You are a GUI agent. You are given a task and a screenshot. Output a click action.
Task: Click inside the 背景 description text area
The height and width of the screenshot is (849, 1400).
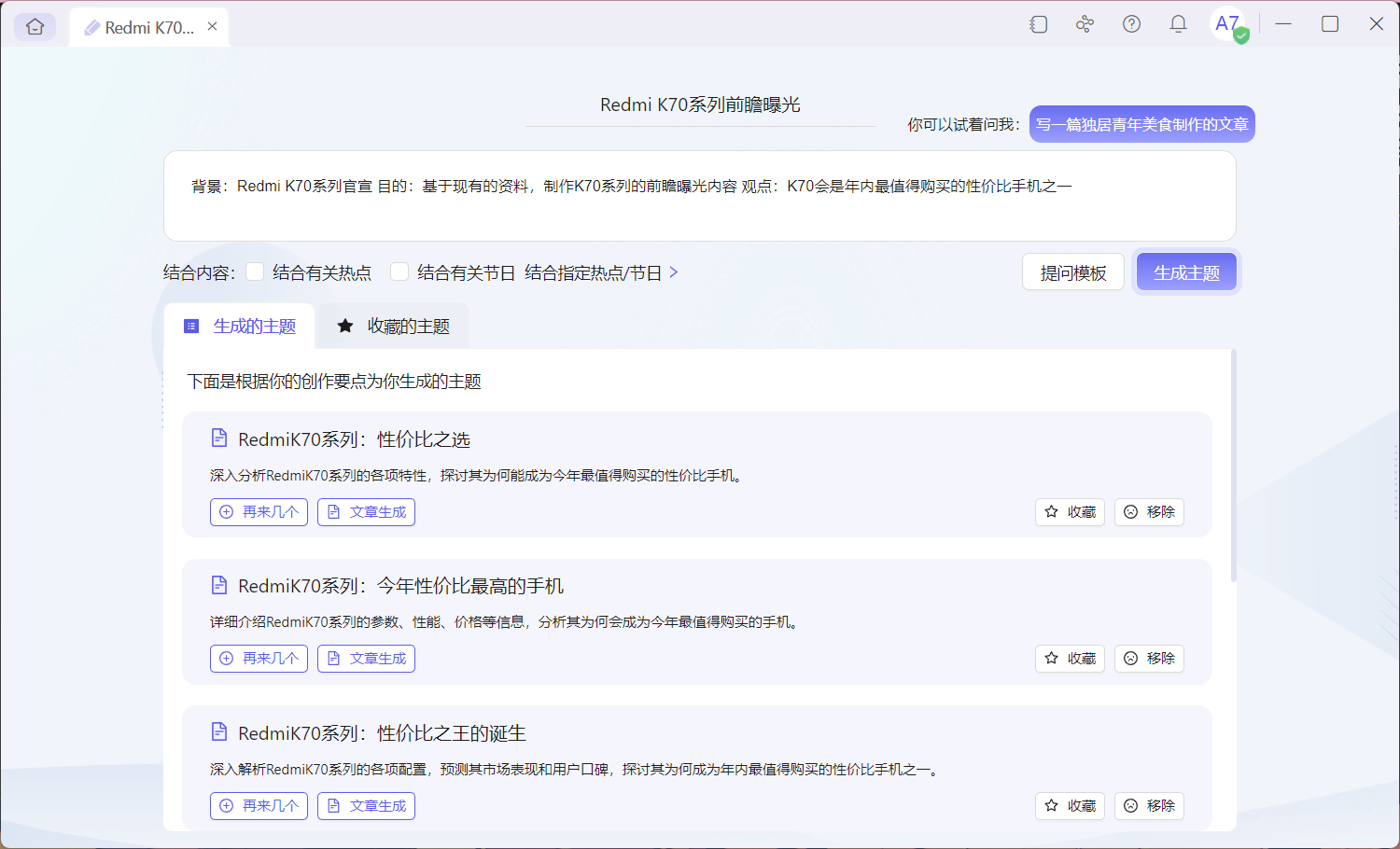coord(698,196)
